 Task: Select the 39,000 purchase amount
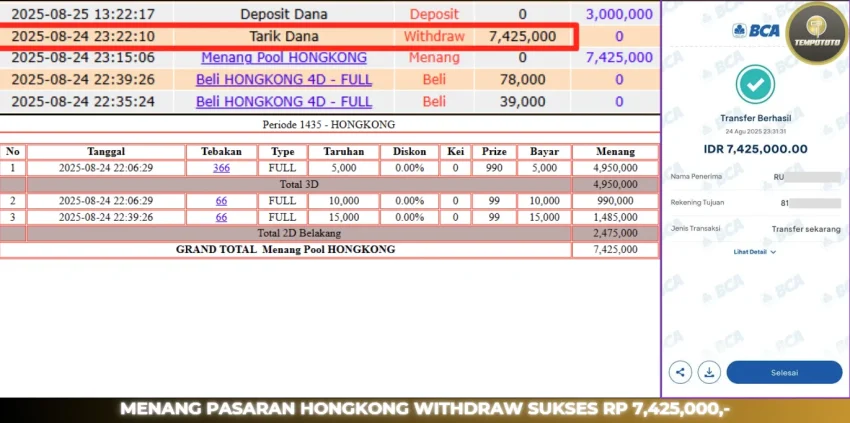click(x=522, y=101)
